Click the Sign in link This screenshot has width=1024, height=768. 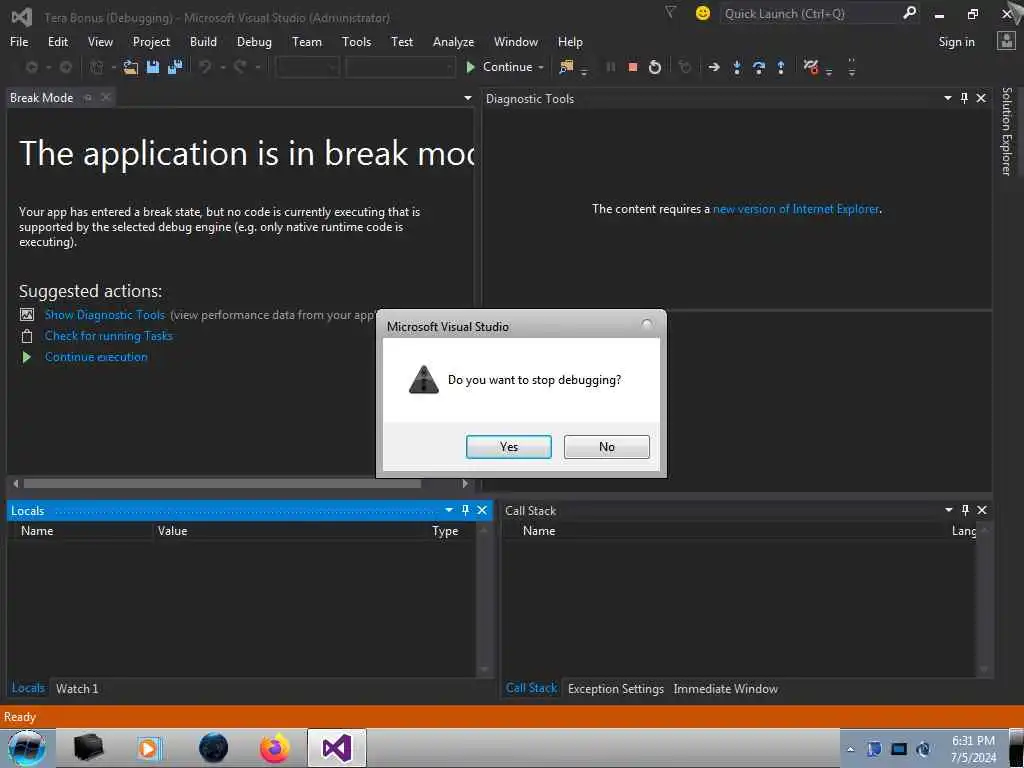956,42
